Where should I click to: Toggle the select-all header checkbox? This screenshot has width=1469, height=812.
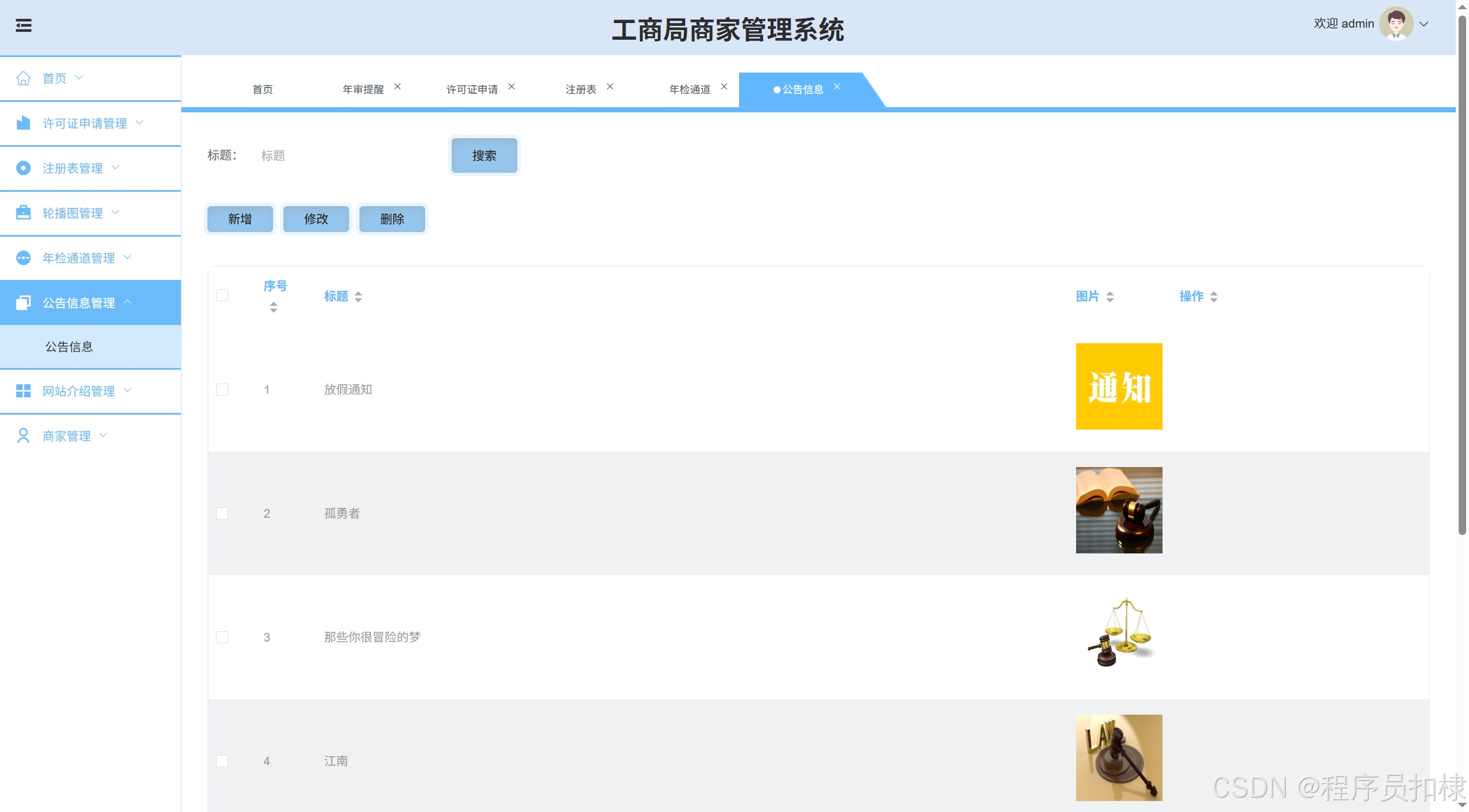(222, 295)
